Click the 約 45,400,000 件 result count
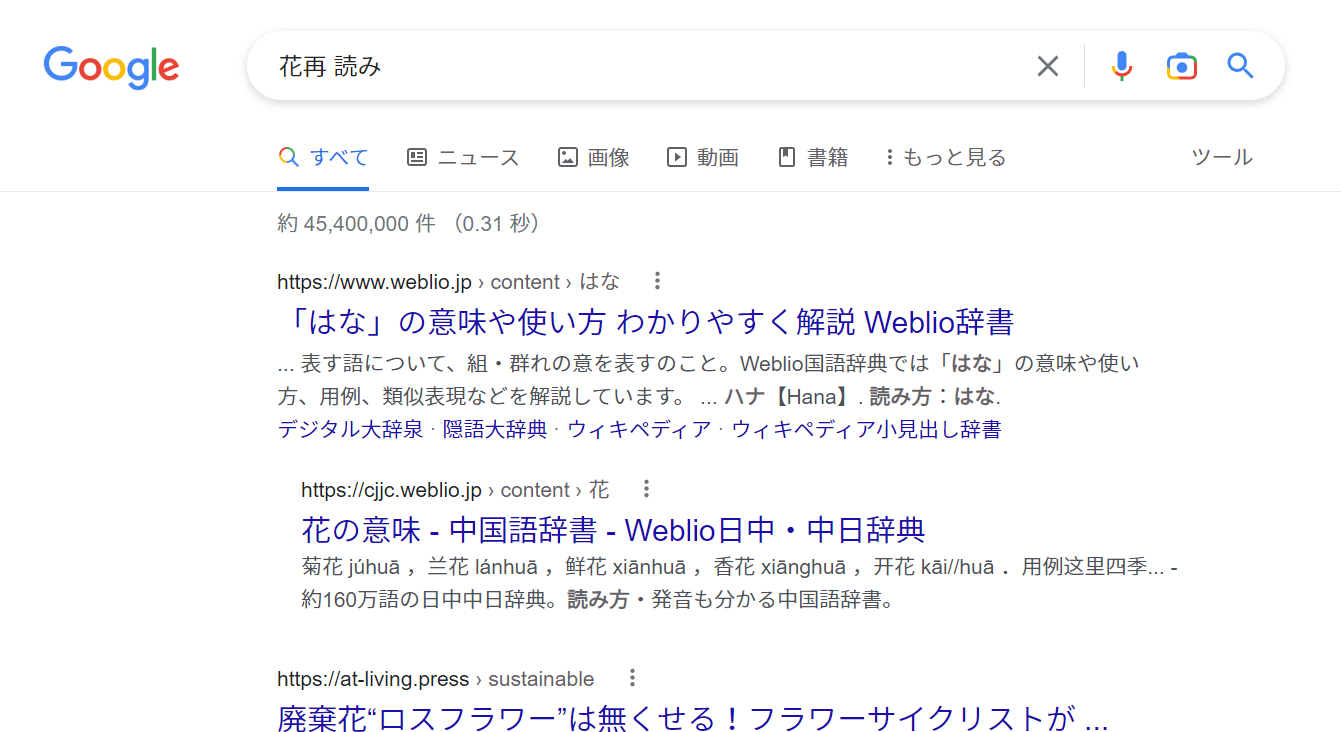The height and width of the screenshot is (732, 1341). [x=356, y=223]
